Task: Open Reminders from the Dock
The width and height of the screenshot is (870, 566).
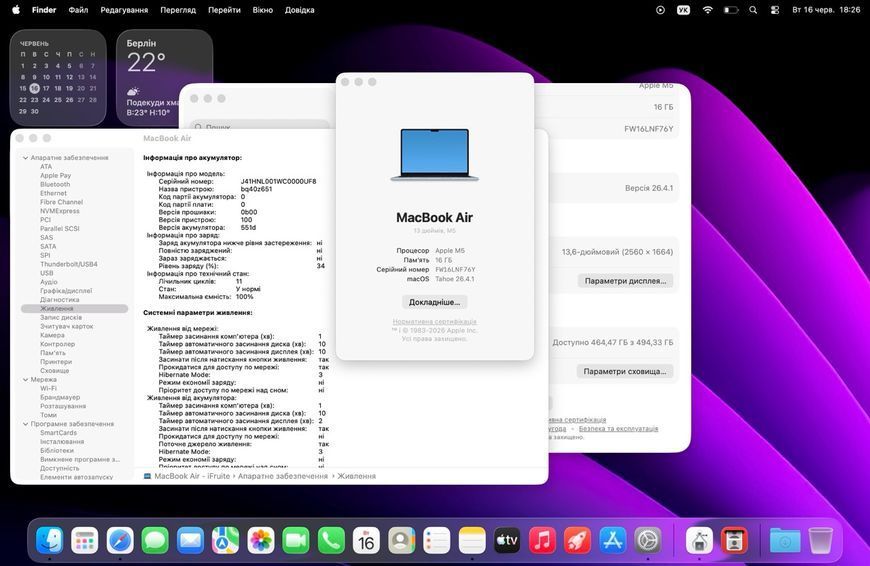Action: coord(437,540)
